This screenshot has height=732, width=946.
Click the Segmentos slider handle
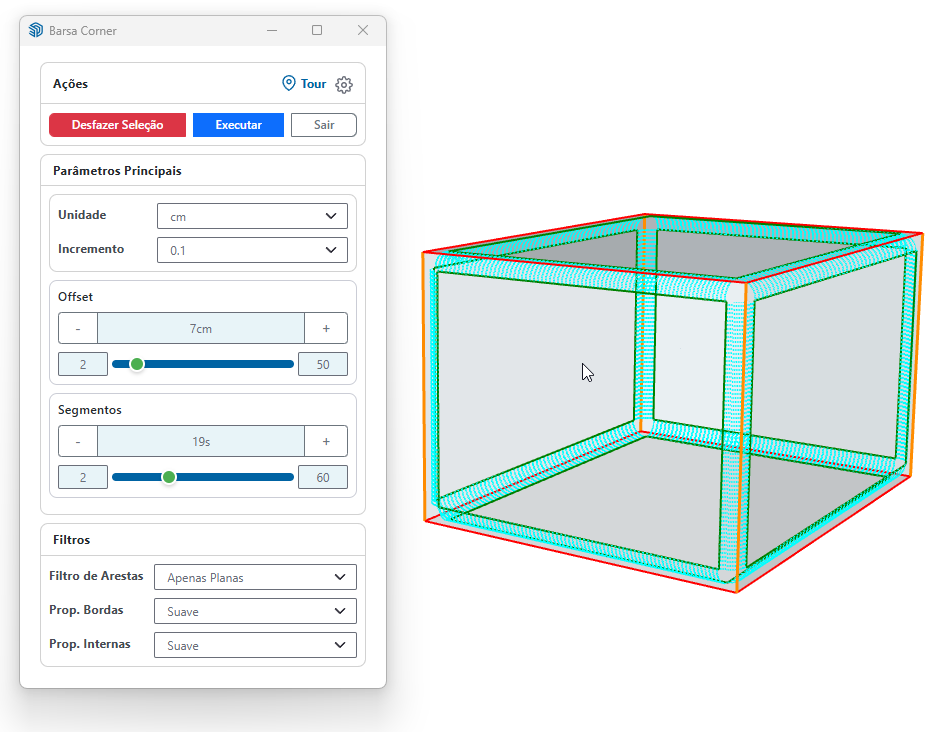click(169, 477)
